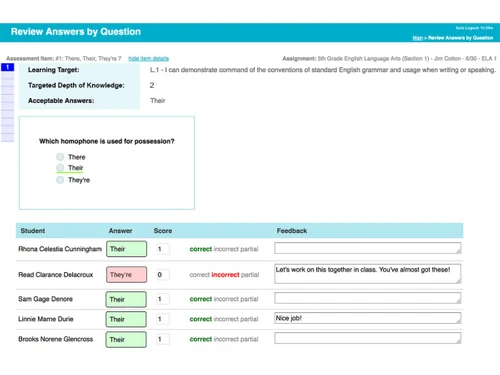This screenshot has width=500, height=375.
Task: Click student name Linnie Mame Durie
Action: point(46,319)
